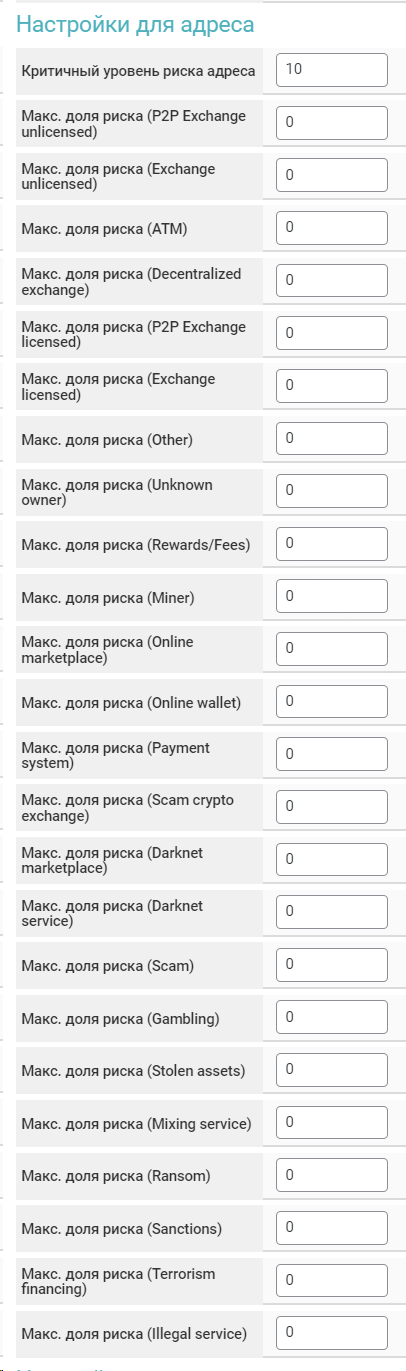Focus the Gambling risk share input
This screenshot has height=1371, width=406.
pos(331,1018)
